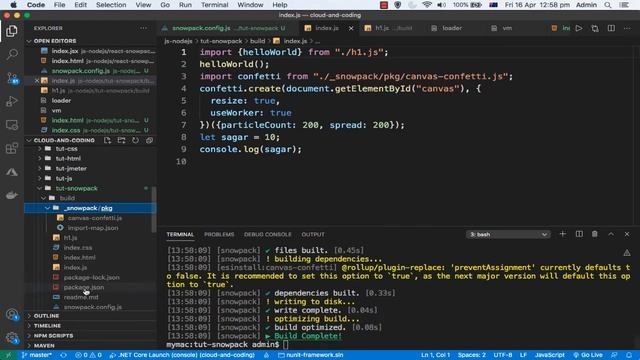Change JavaScript language mode in status bar
The width and height of the screenshot is (640, 360).
click(549, 355)
